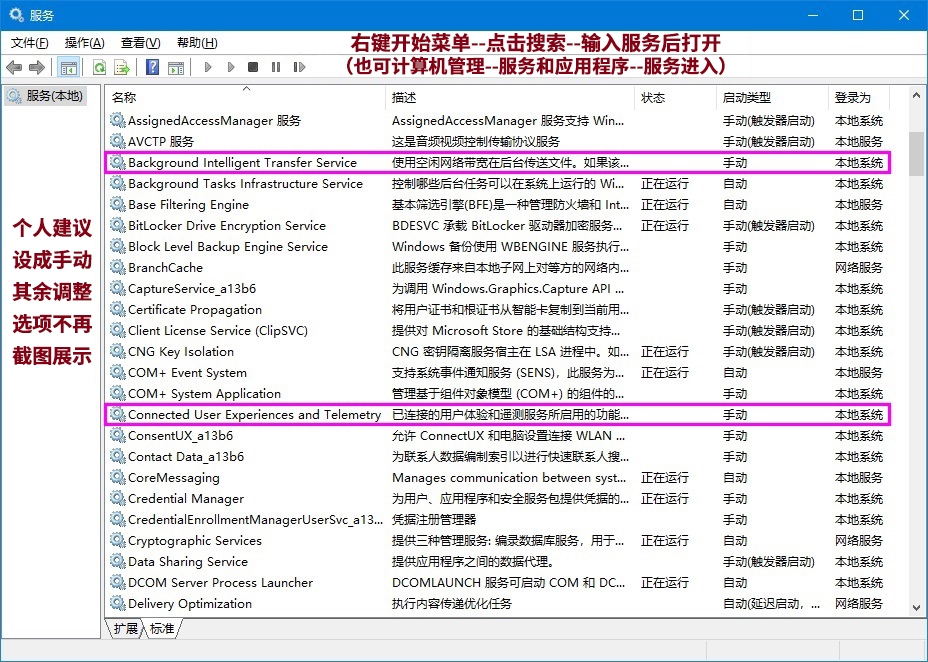Screen dimensions: 928x662
Task: Open the 操作(A) menu
Action: [x=85, y=43]
